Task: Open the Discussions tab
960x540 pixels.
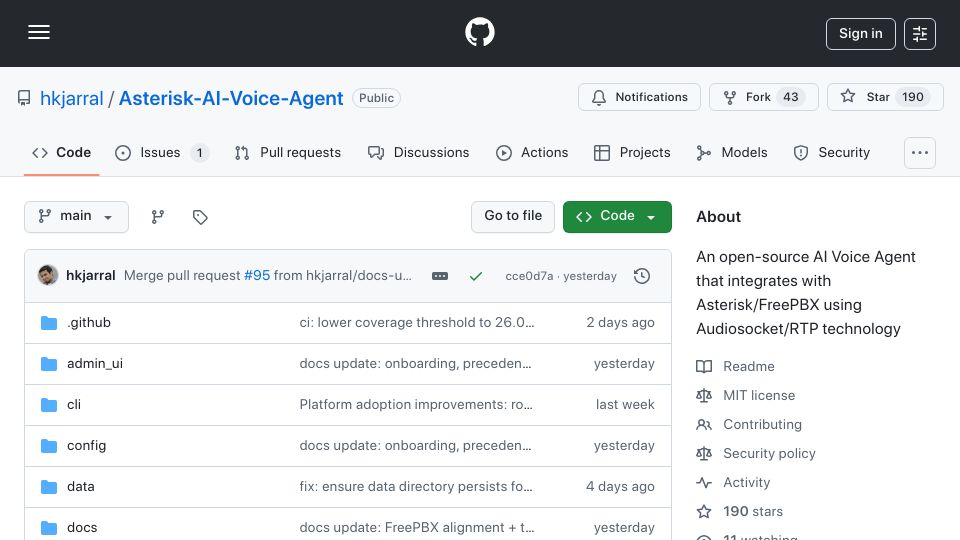Action: coord(418,152)
